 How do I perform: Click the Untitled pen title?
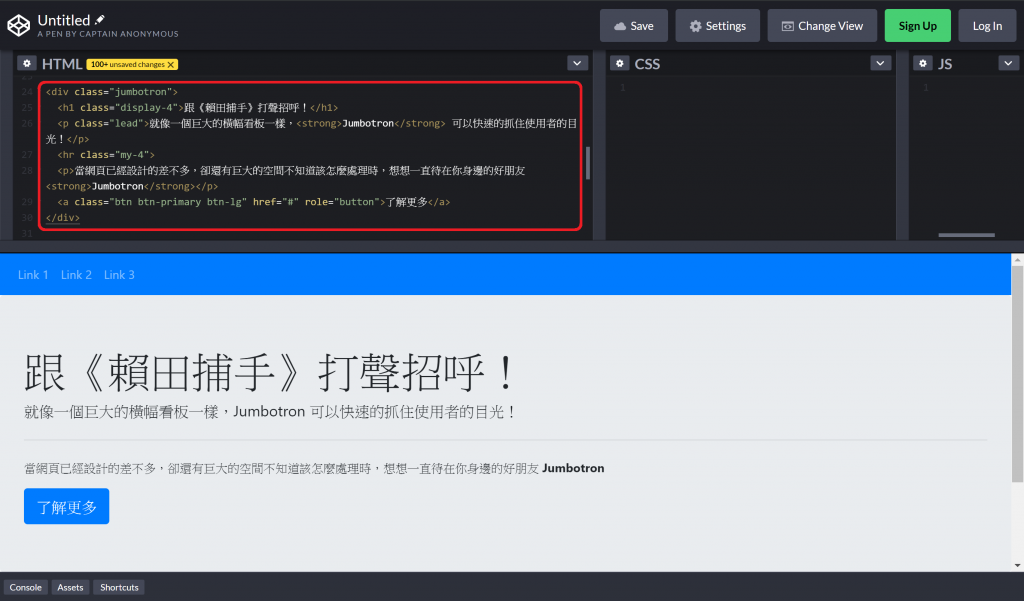tap(64, 20)
